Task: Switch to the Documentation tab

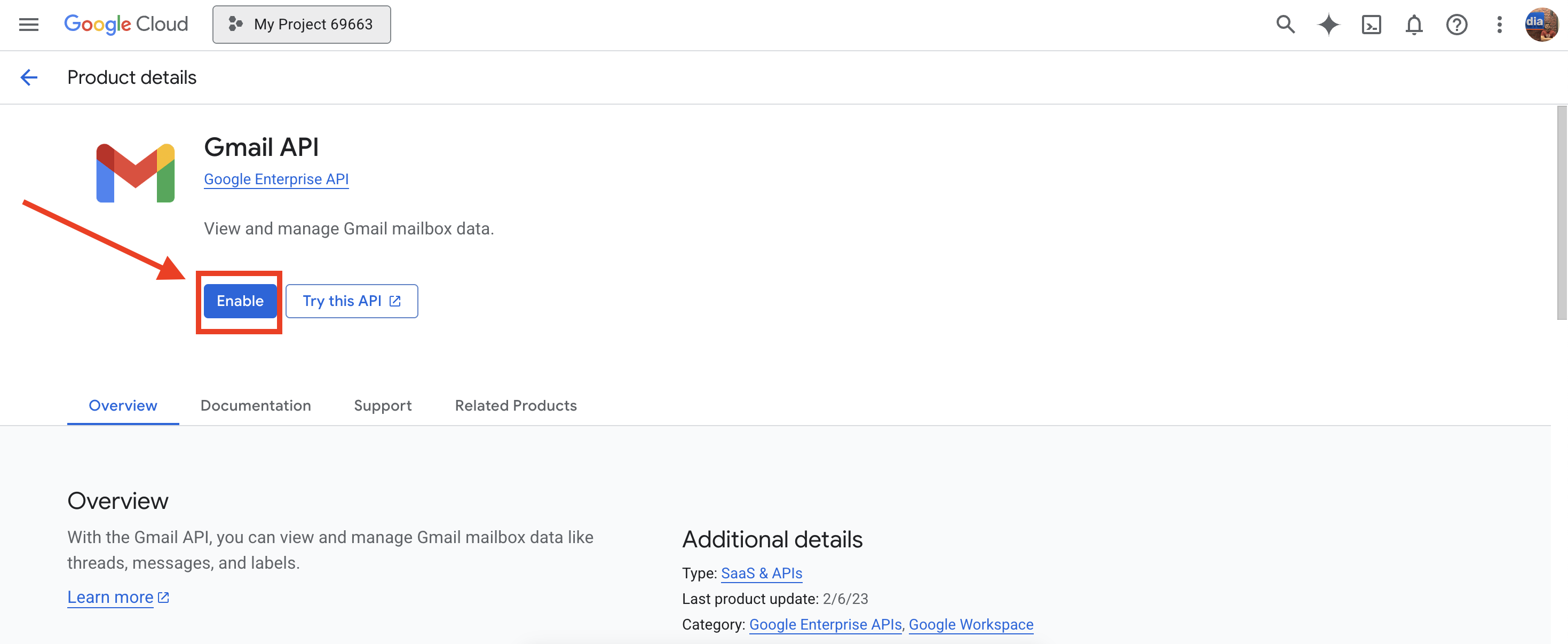Action: pos(256,406)
